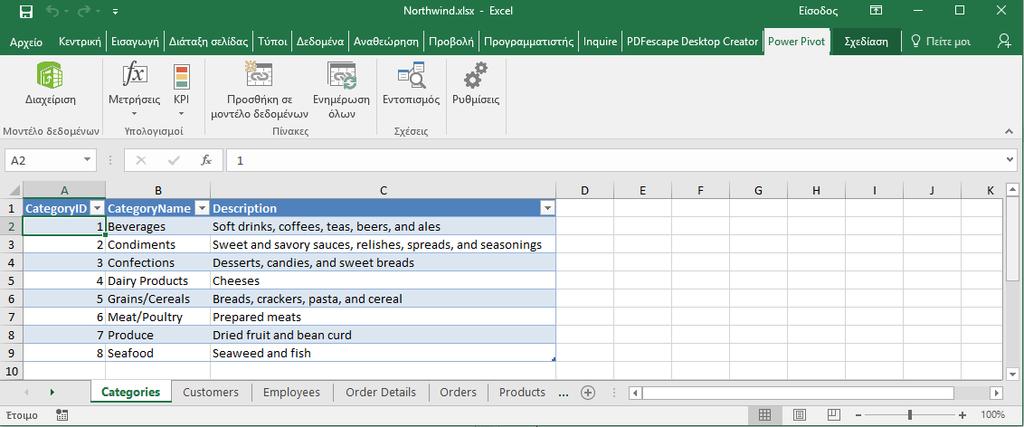Click the horizontal scrollbar right arrow
The width and height of the screenshot is (1024, 427).
point(996,393)
